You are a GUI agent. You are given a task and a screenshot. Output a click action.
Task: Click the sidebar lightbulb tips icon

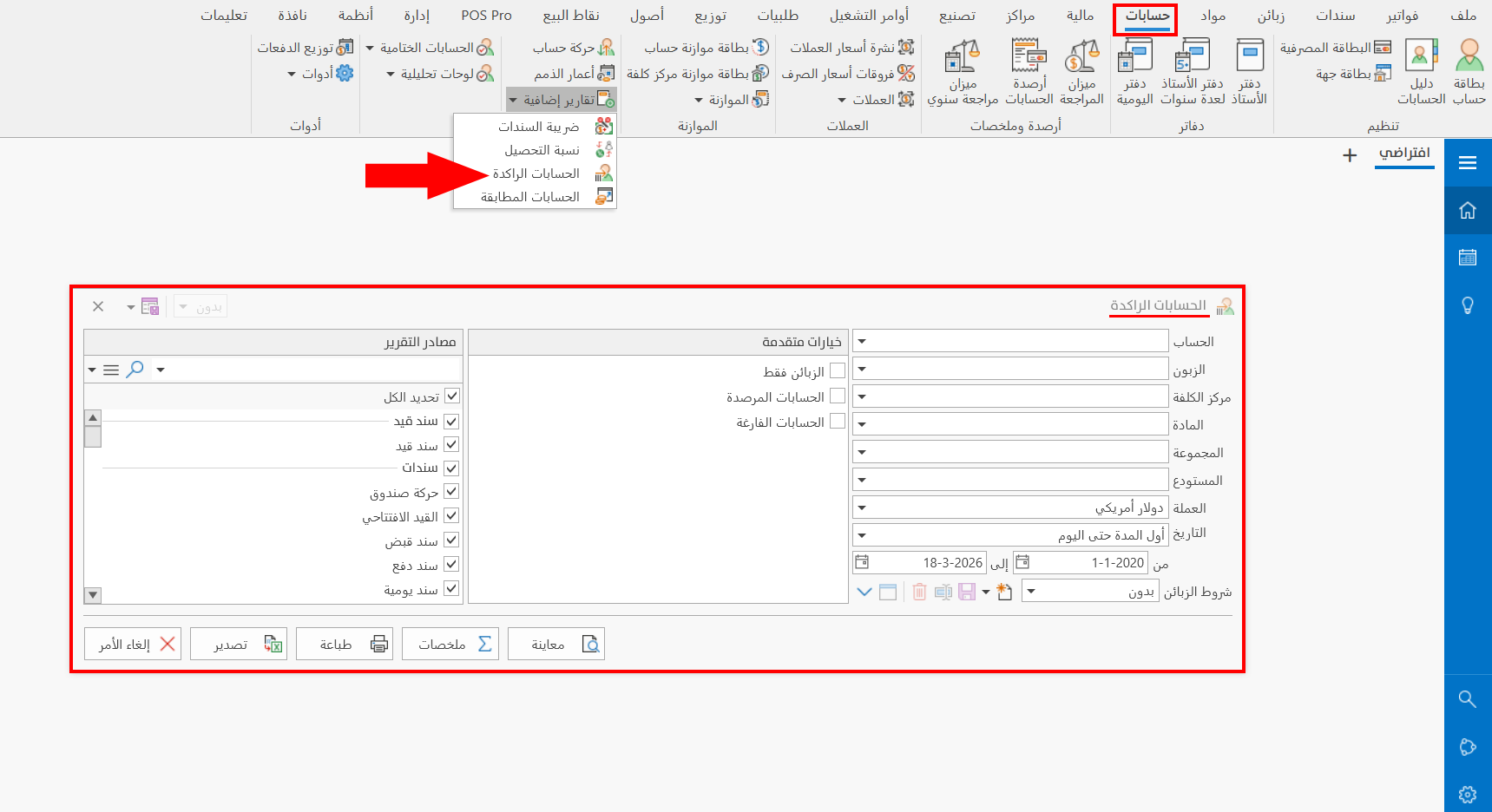click(1468, 305)
